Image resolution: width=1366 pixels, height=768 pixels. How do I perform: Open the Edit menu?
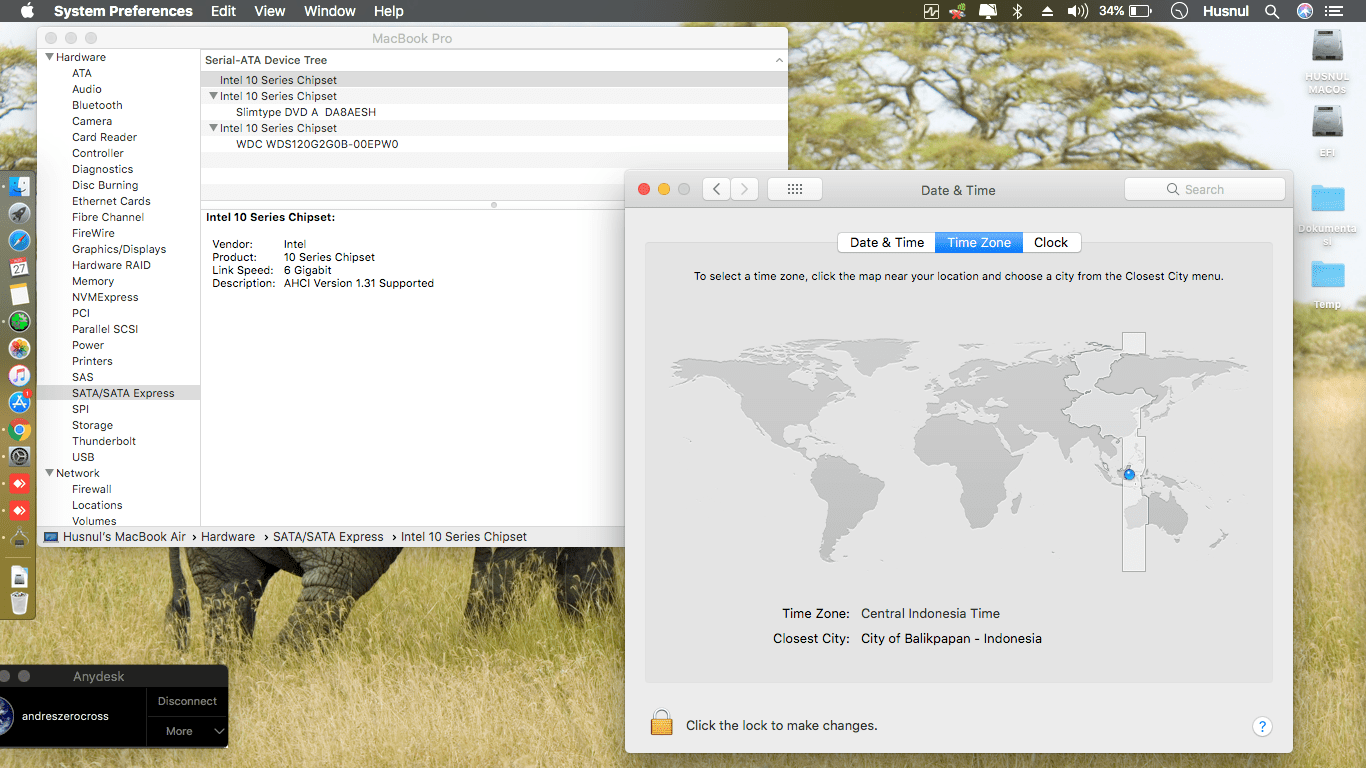pyautogui.click(x=223, y=11)
